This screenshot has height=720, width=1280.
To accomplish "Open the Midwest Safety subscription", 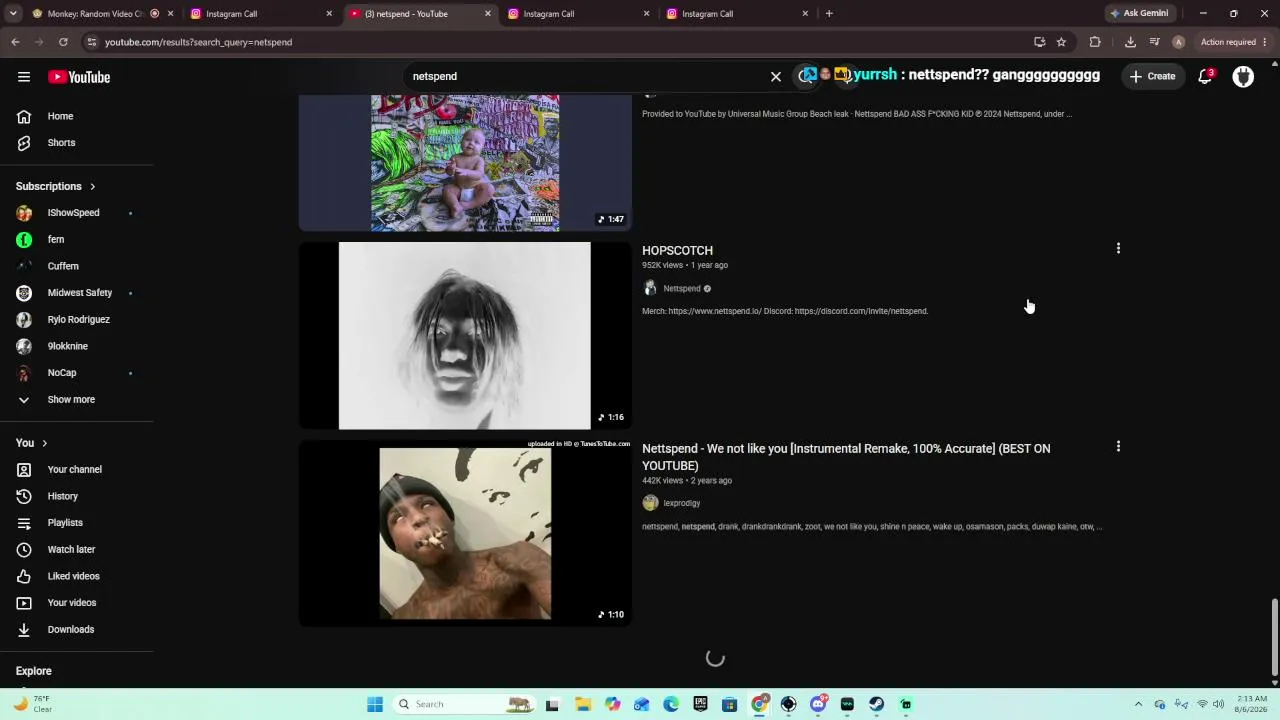I will click(79, 293).
